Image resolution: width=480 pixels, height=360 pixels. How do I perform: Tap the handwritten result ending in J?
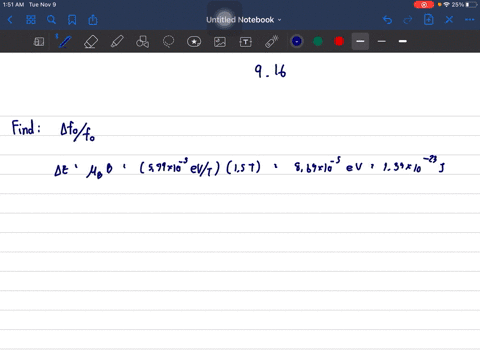point(414,165)
